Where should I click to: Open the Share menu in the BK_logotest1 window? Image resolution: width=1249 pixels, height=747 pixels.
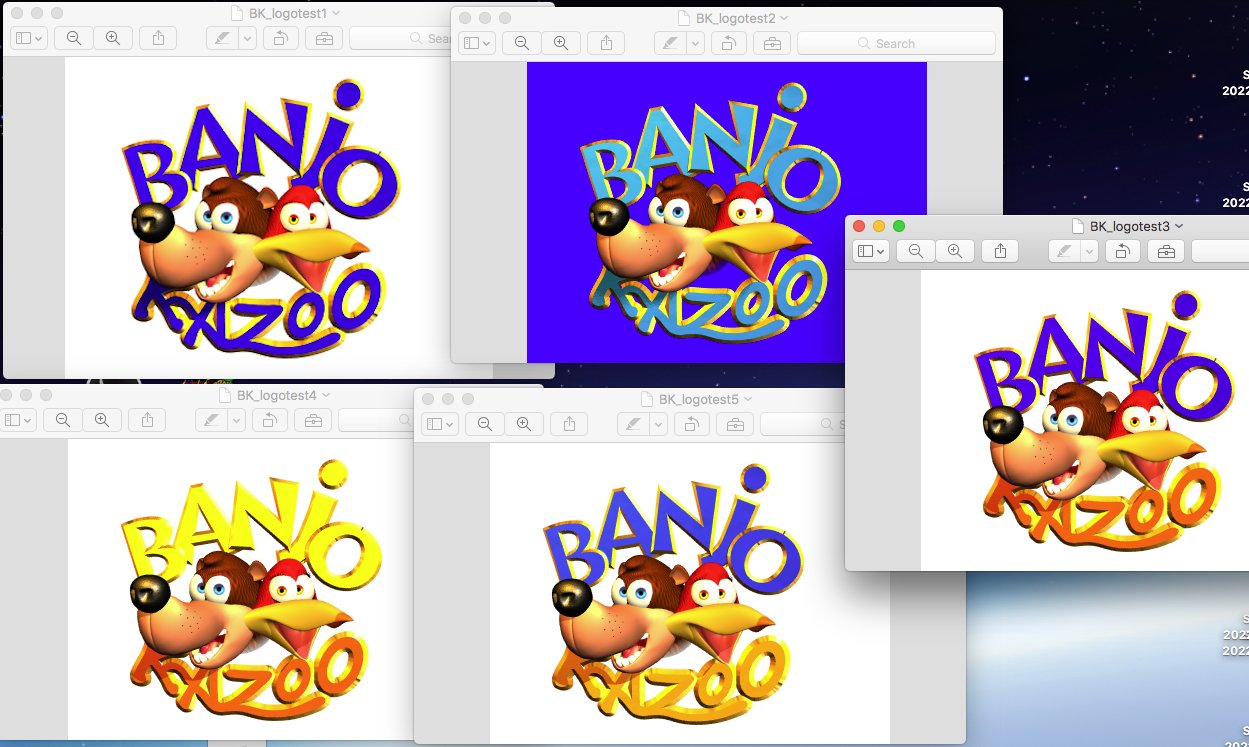pyautogui.click(x=158, y=38)
